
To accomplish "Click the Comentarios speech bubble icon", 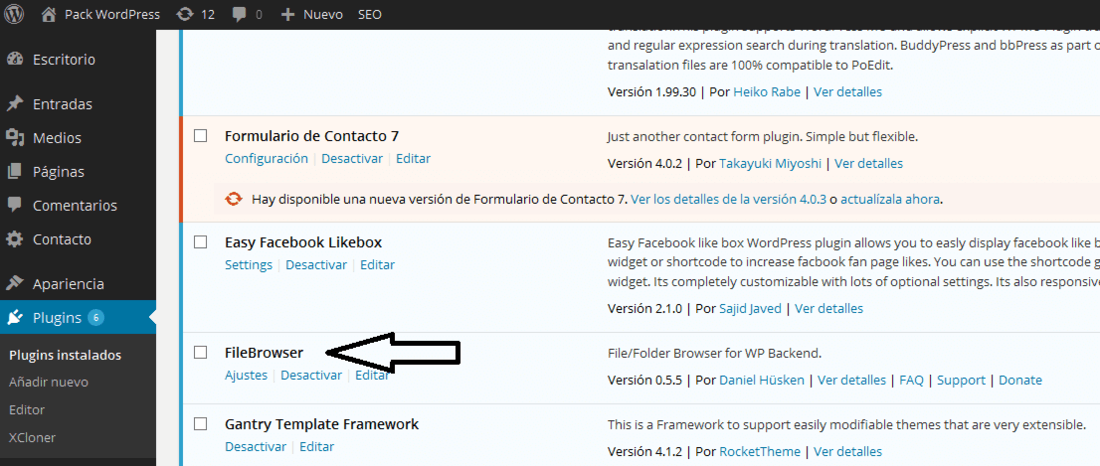I will [15, 205].
